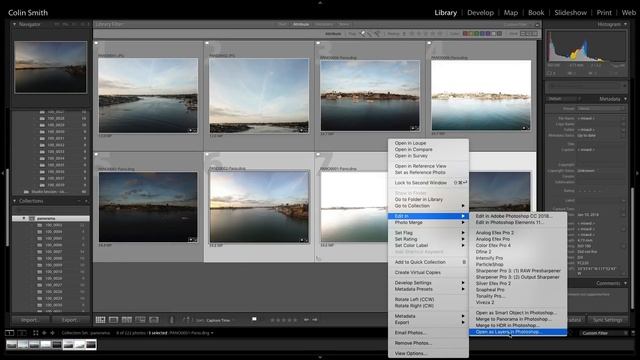Expand the Comments panel
This screenshot has height=360, width=640.
tap(625, 283)
